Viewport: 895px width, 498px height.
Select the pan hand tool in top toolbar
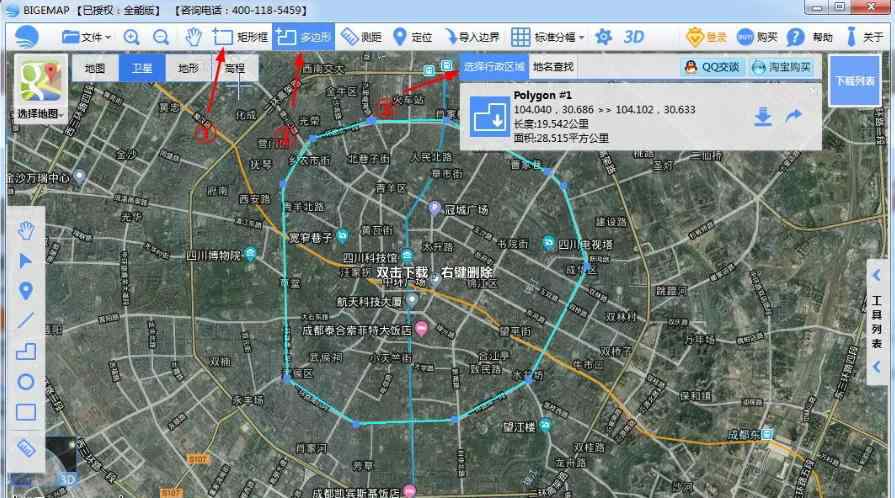pyautogui.click(x=193, y=38)
